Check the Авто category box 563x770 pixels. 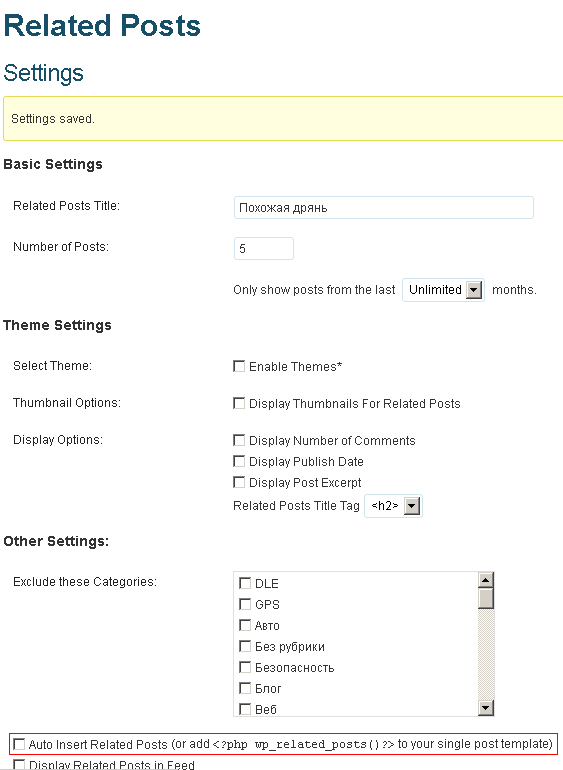pos(245,625)
